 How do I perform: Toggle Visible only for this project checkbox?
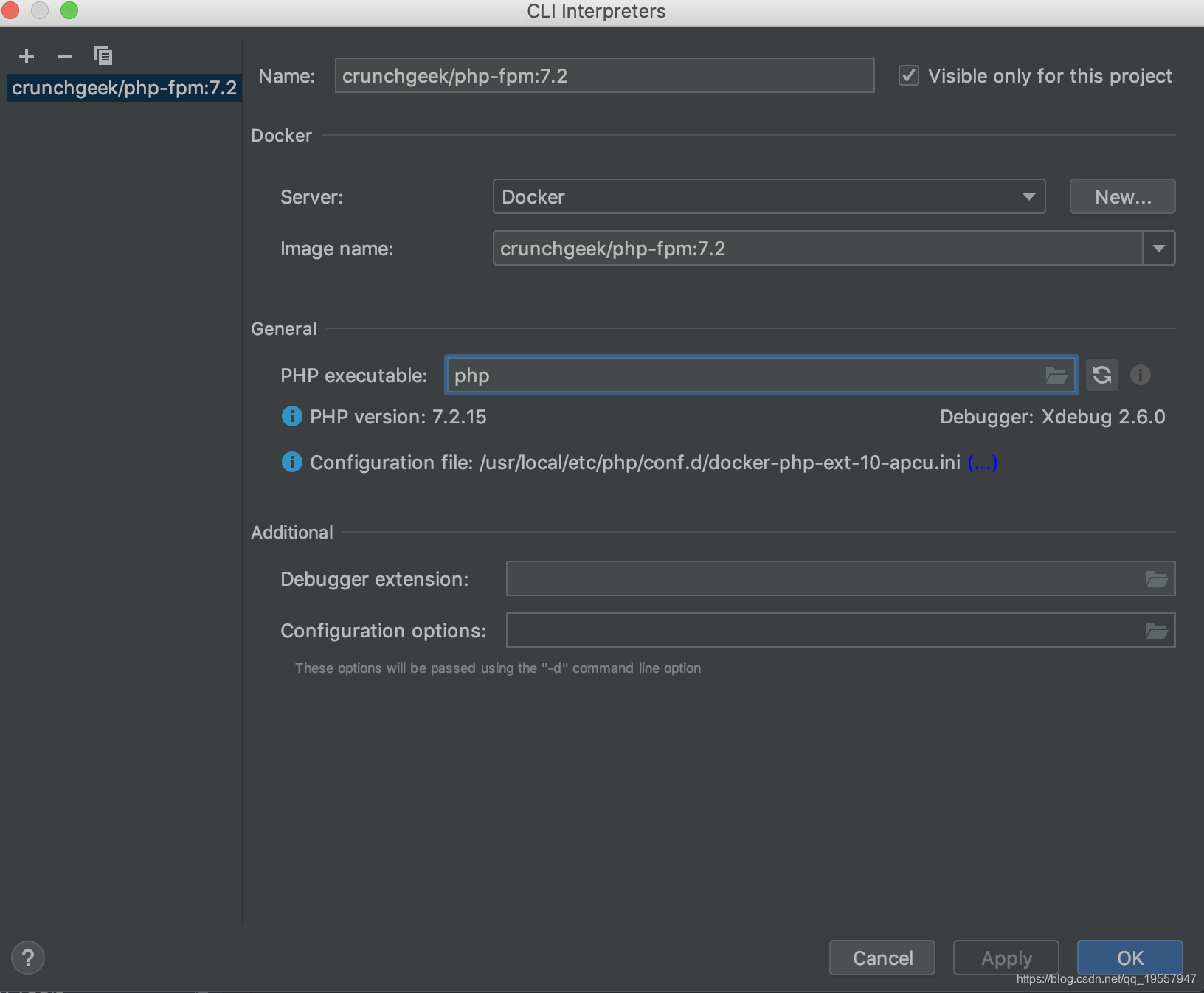[909, 76]
